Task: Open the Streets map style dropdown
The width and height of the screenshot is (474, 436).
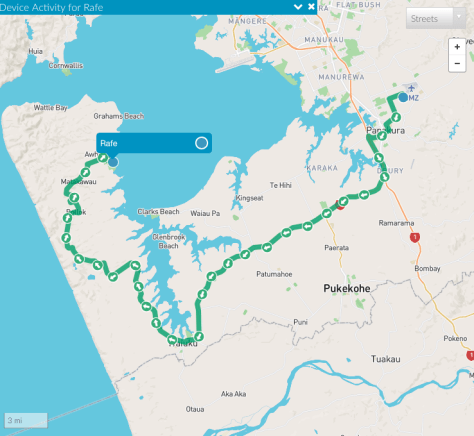Action: click(x=436, y=19)
